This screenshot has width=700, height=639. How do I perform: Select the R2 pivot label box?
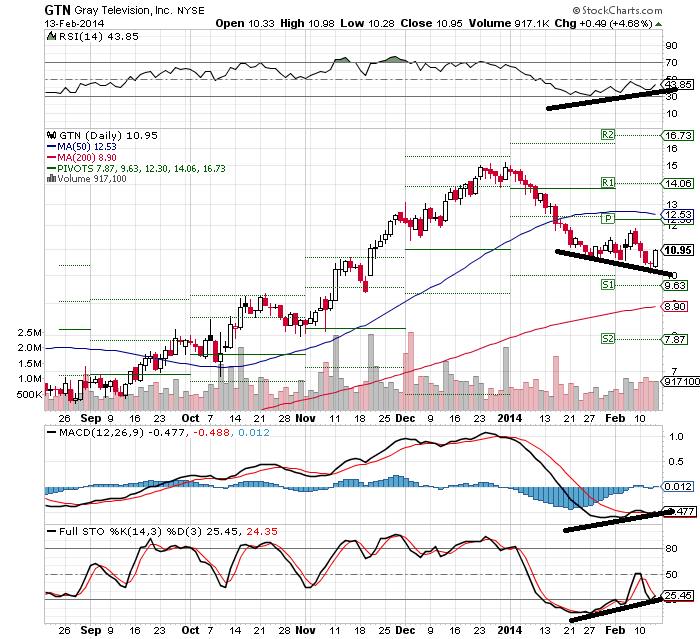click(608, 134)
